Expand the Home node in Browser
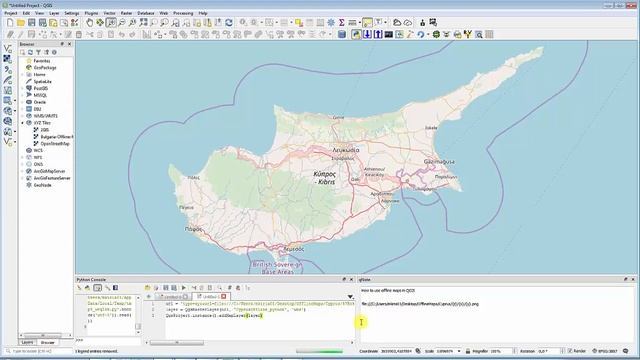Image resolution: width=640 pixels, height=360 pixels. pyautogui.click(x=23, y=75)
